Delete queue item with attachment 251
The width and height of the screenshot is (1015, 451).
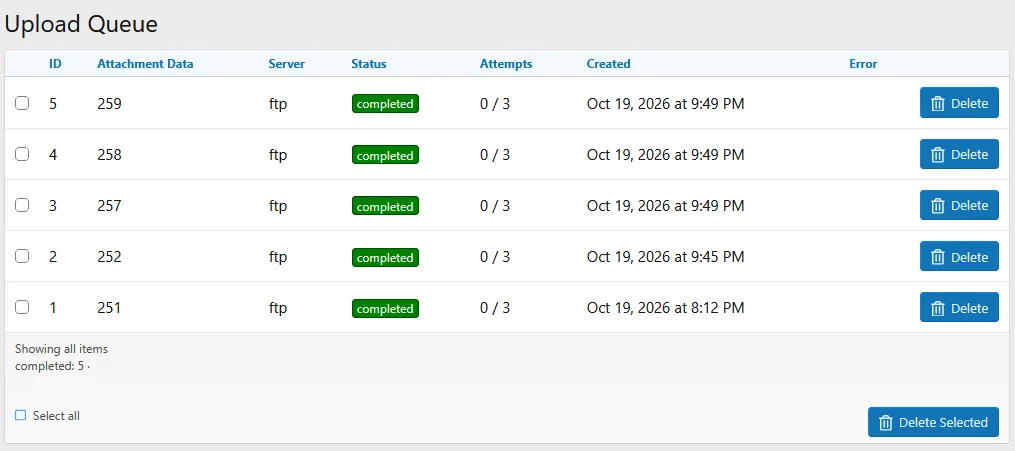click(x=959, y=307)
